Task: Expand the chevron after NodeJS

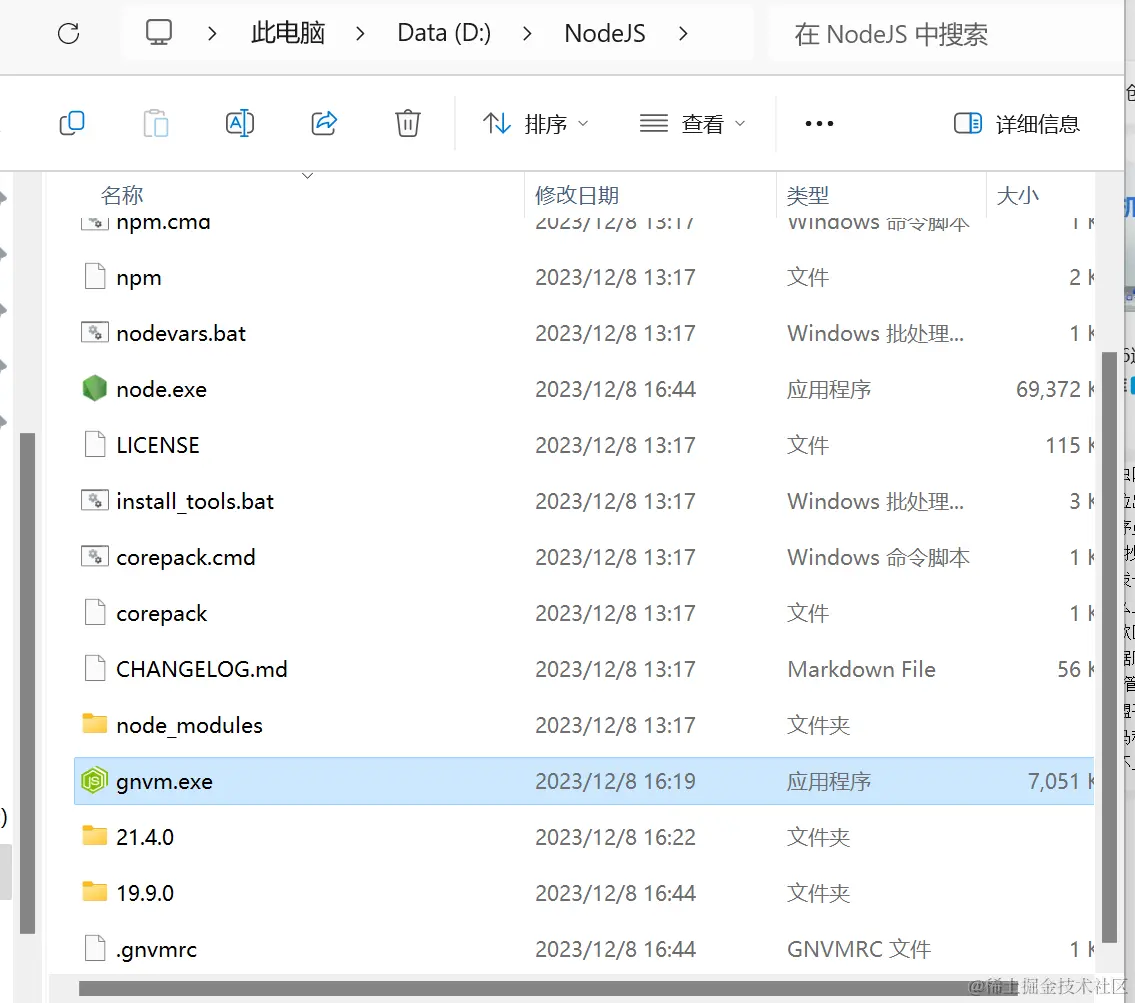Action: click(683, 33)
